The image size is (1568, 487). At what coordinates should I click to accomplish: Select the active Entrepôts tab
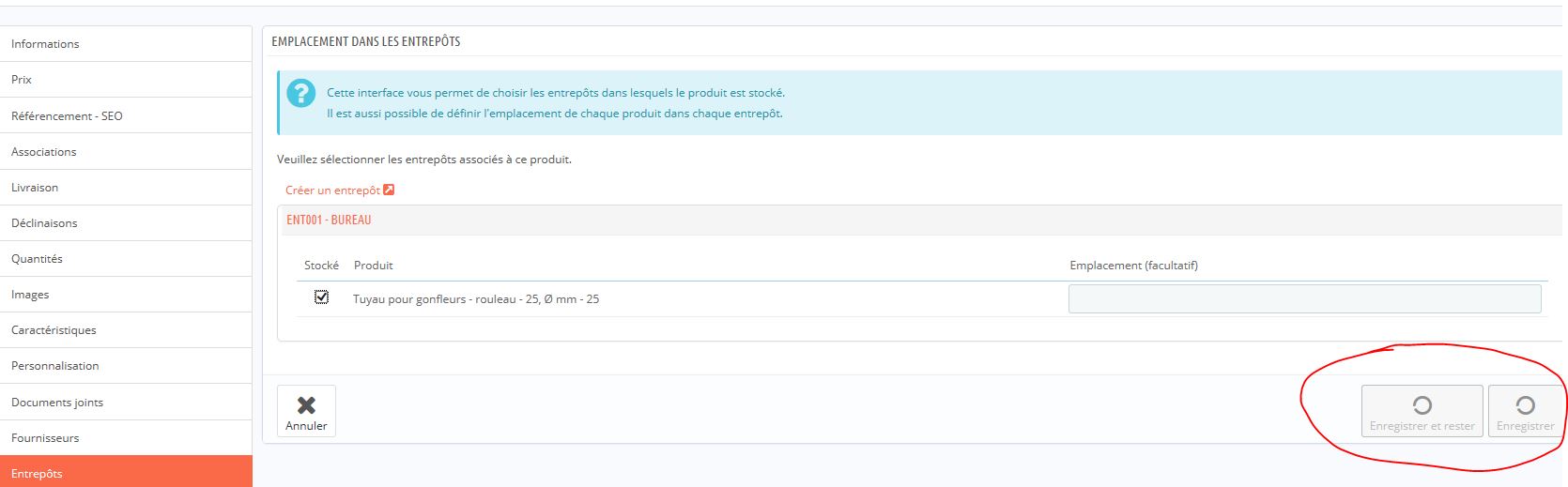pos(126,472)
